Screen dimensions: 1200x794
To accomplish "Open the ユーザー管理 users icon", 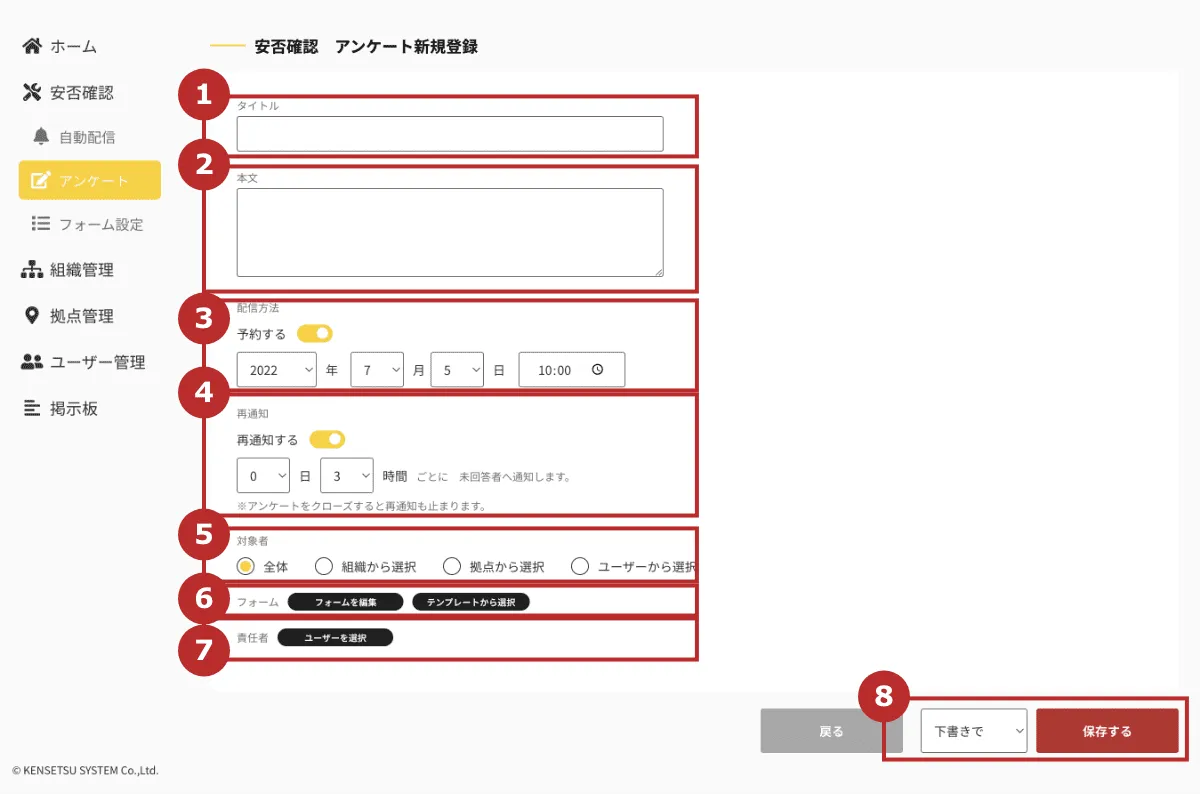I will [33, 362].
